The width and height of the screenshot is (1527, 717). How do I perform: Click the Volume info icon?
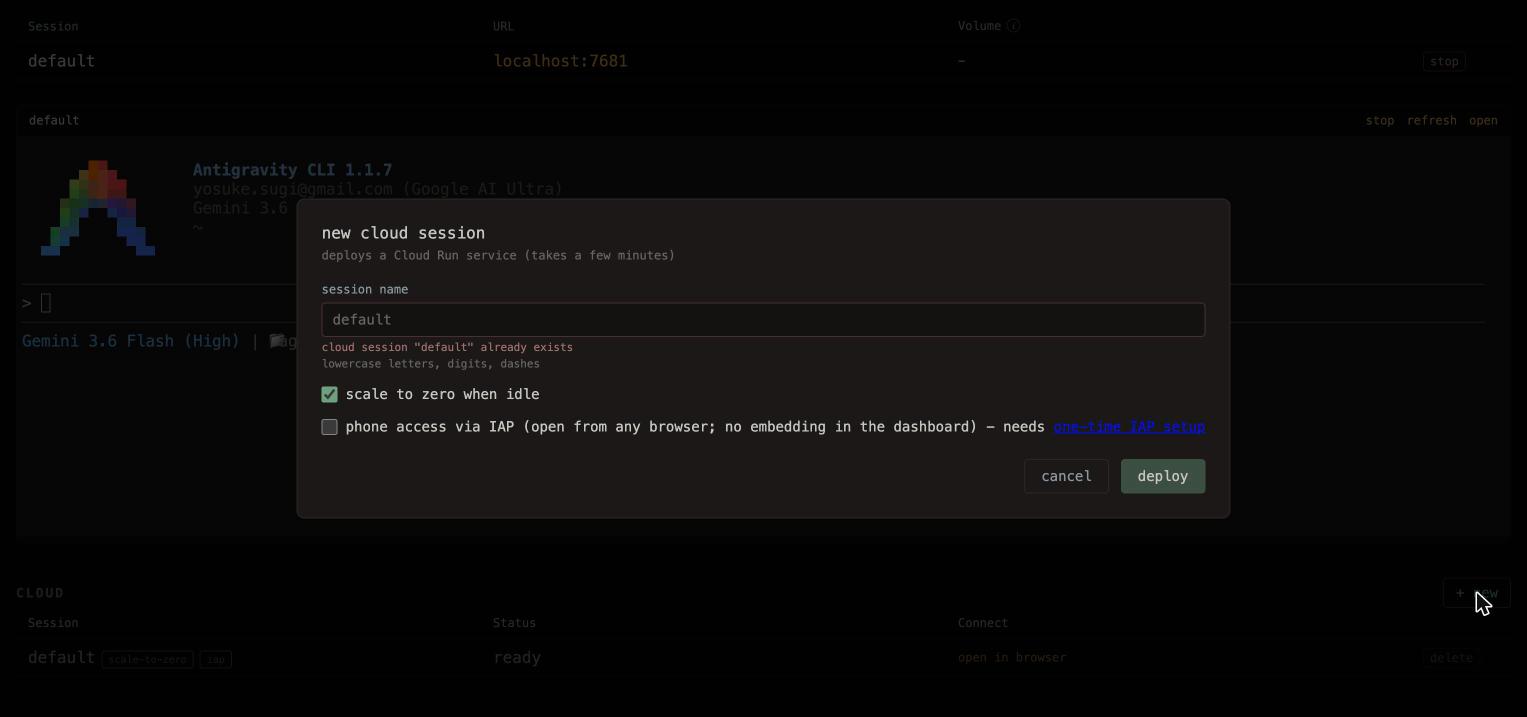pyautogui.click(x=1013, y=26)
